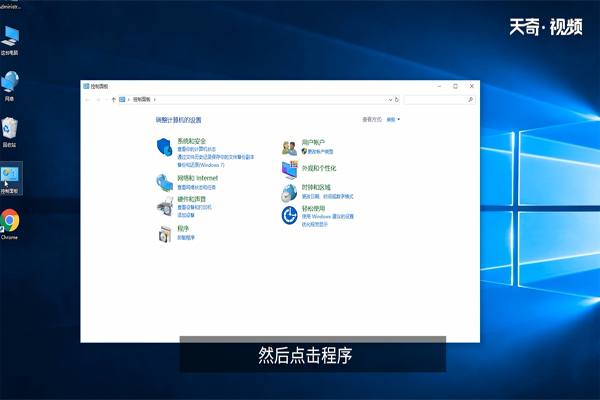
Task: Open the 查看网络状态和任务 link
Action: (x=196, y=188)
